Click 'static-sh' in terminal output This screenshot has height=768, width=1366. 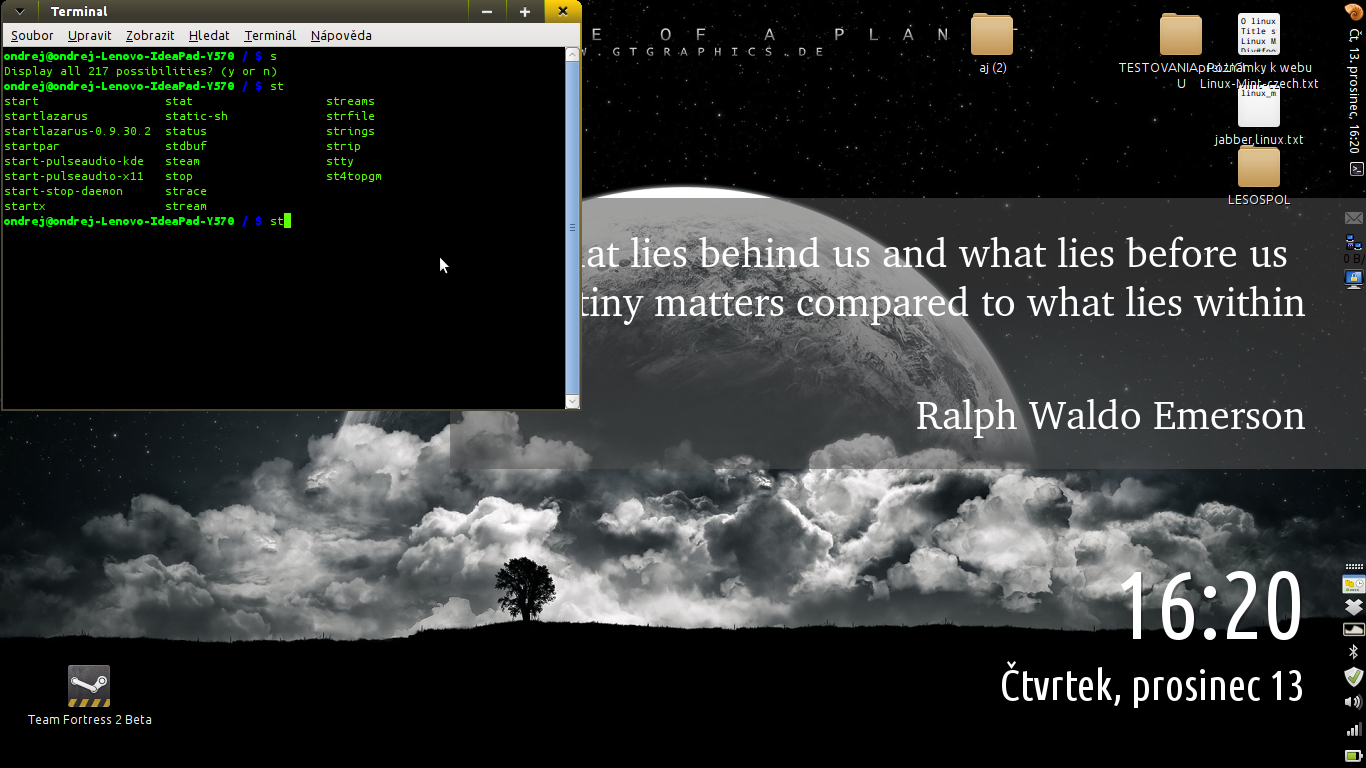(196, 116)
